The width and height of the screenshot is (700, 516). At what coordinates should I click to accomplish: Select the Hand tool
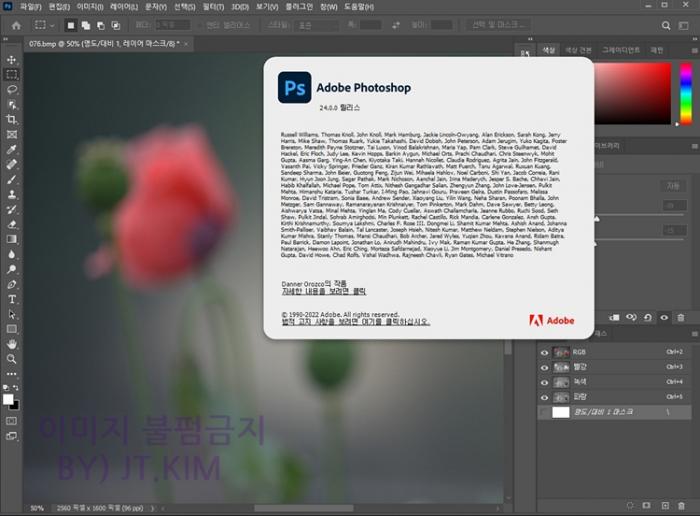(x=12, y=344)
